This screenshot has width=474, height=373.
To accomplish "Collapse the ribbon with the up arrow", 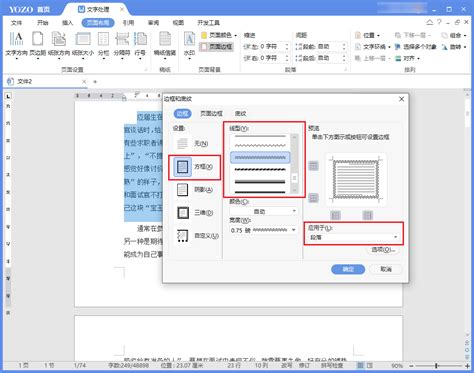I will point(430,22).
